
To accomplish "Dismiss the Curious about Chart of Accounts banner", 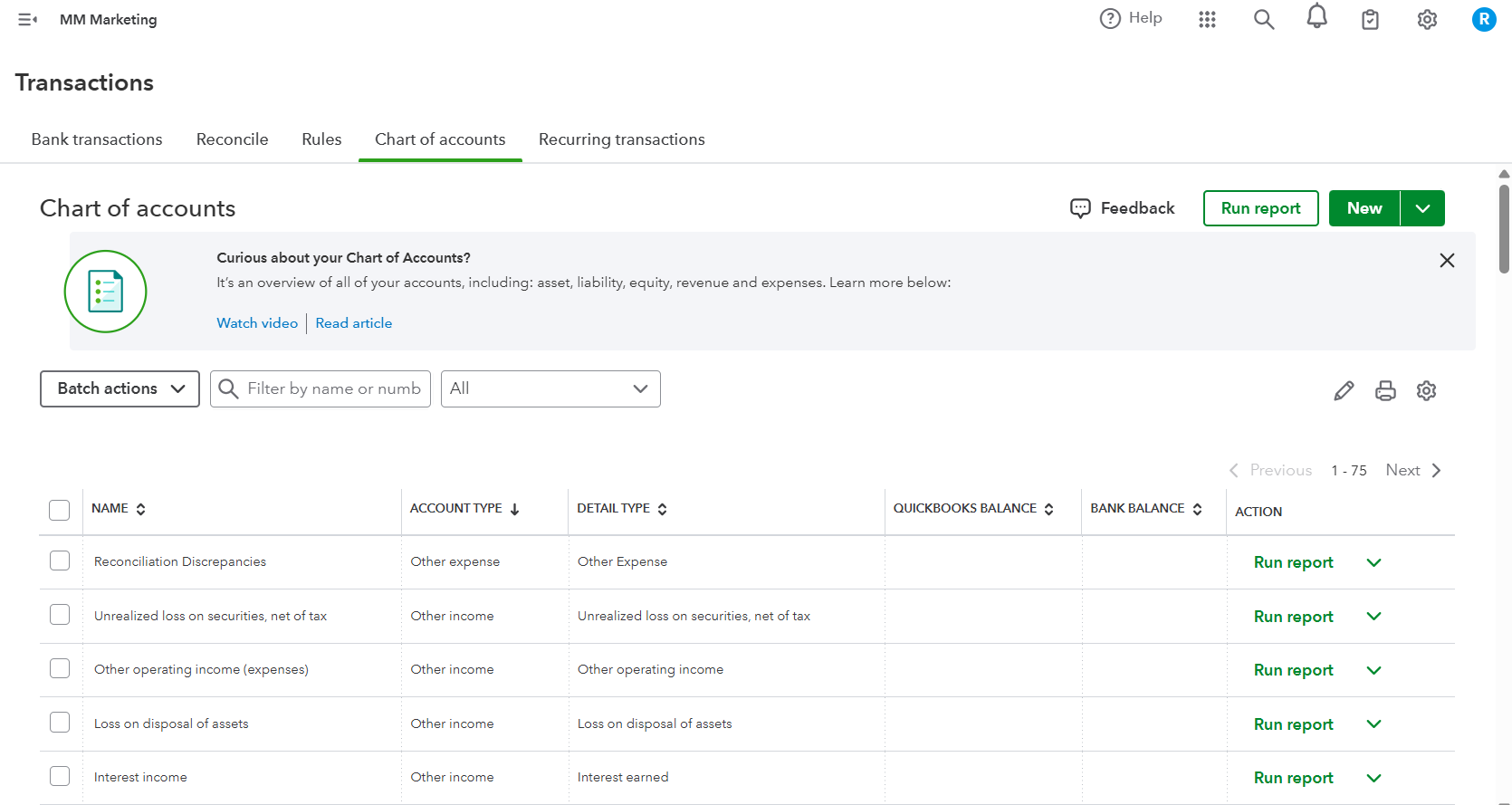I will 1447,261.
